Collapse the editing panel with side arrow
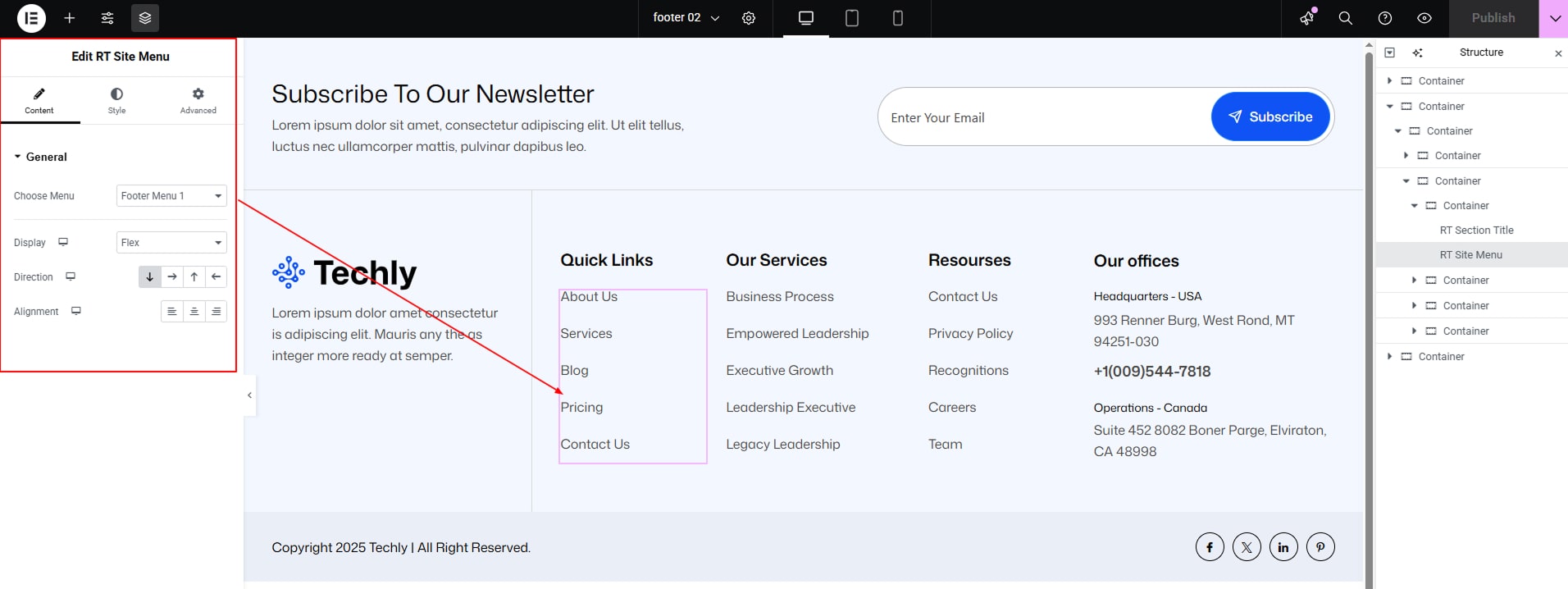Viewport: 1568px width, 589px height. (x=249, y=395)
